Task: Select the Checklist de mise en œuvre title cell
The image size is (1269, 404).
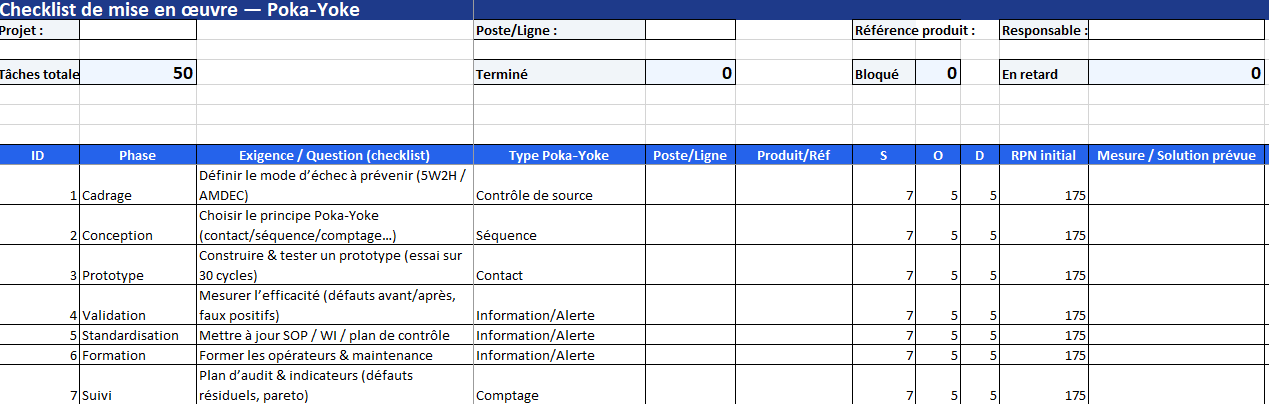Action: (x=180, y=10)
